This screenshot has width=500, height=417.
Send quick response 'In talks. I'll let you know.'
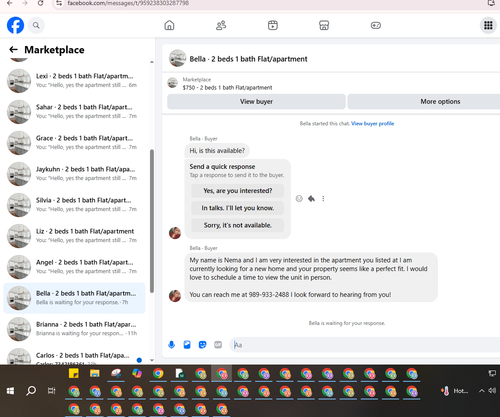coord(238,208)
